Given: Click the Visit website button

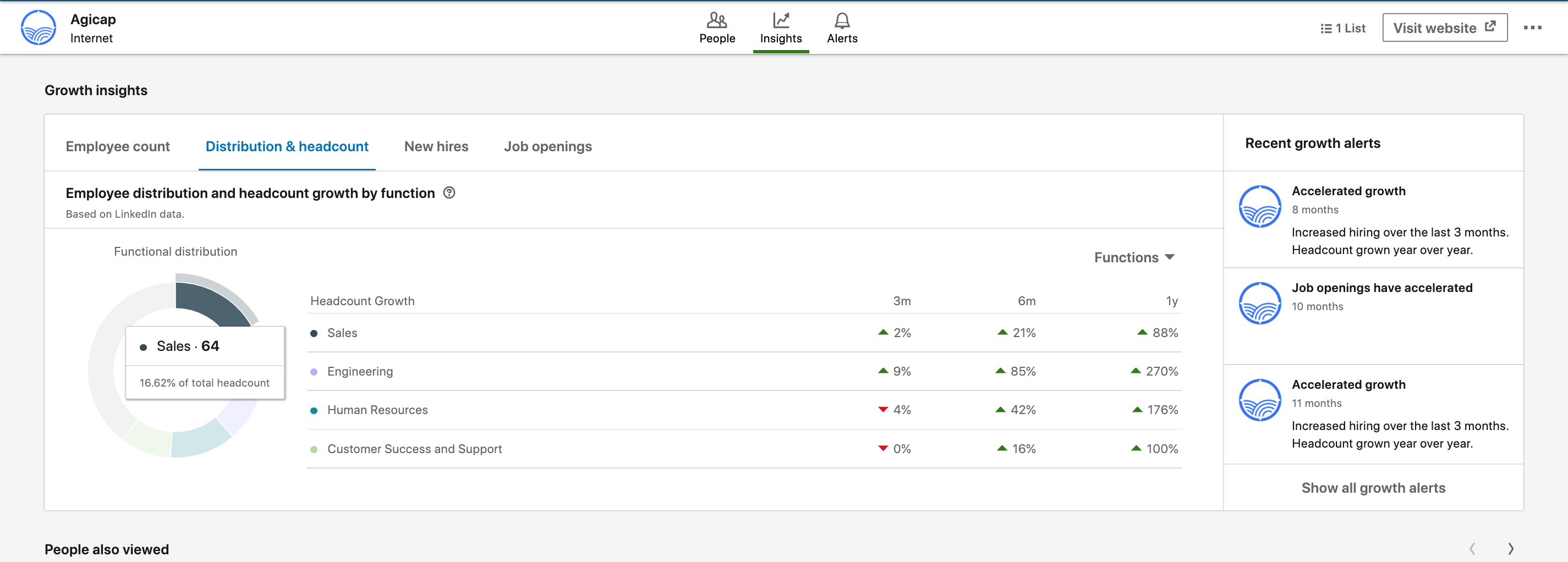Looking at the screenshot, I should coord(1444,28).
